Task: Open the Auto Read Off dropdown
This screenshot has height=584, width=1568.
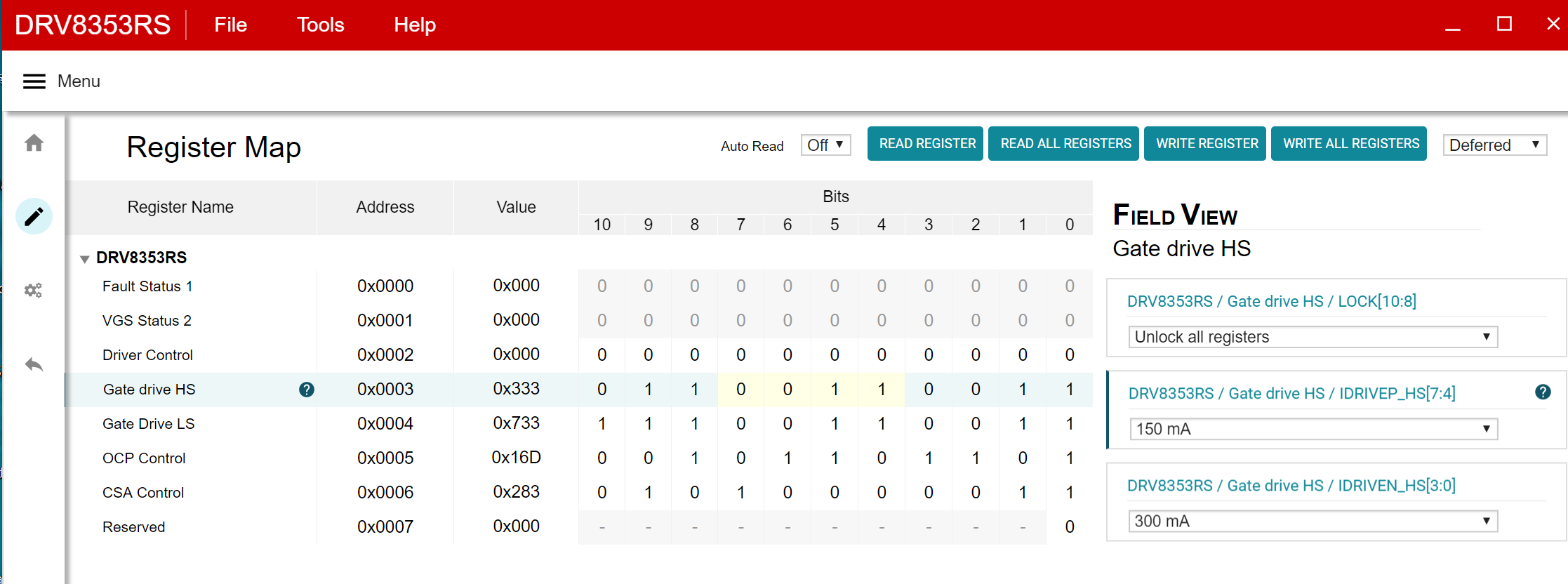Action: [826, 145]
